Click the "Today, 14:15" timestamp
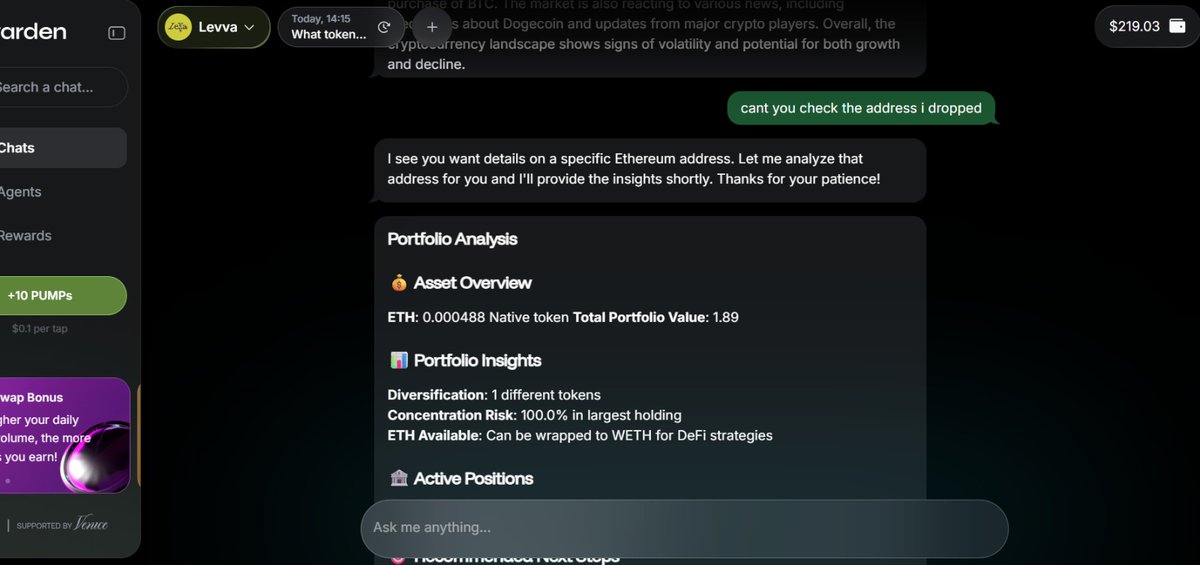The image size is (1200, 565). (x=321, y=19)
